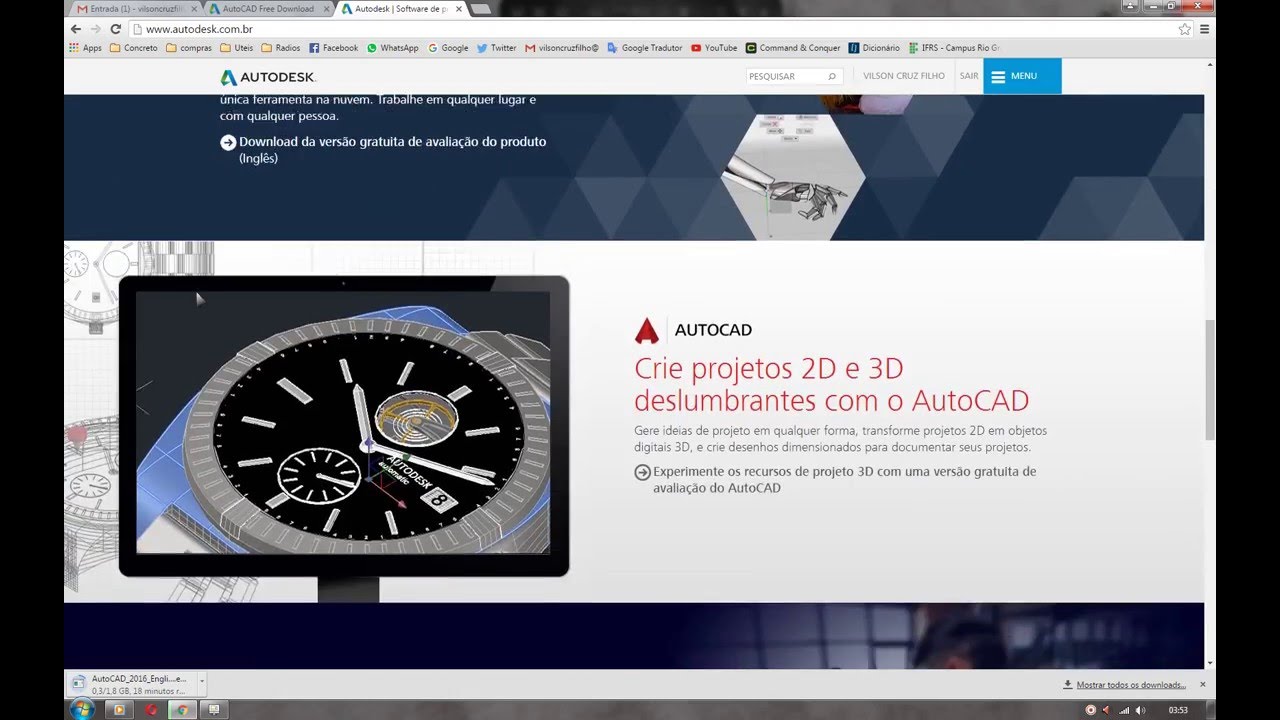Viewport: 1280px width, 720px height.
Task: Open a new Chrome tab
Action: [480, 9]
